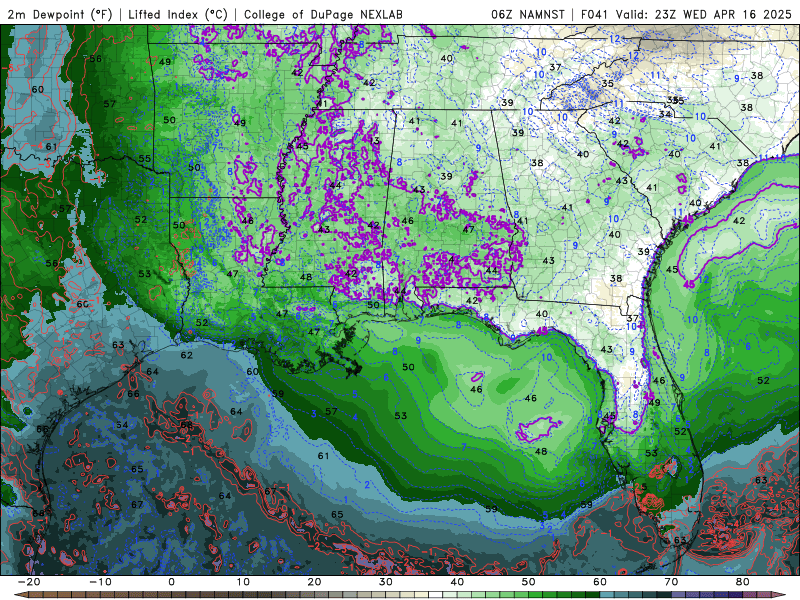This screenshot has height=600, width=800.
Task: Click the "30" color scale label
Action: (x=386, y=582)
